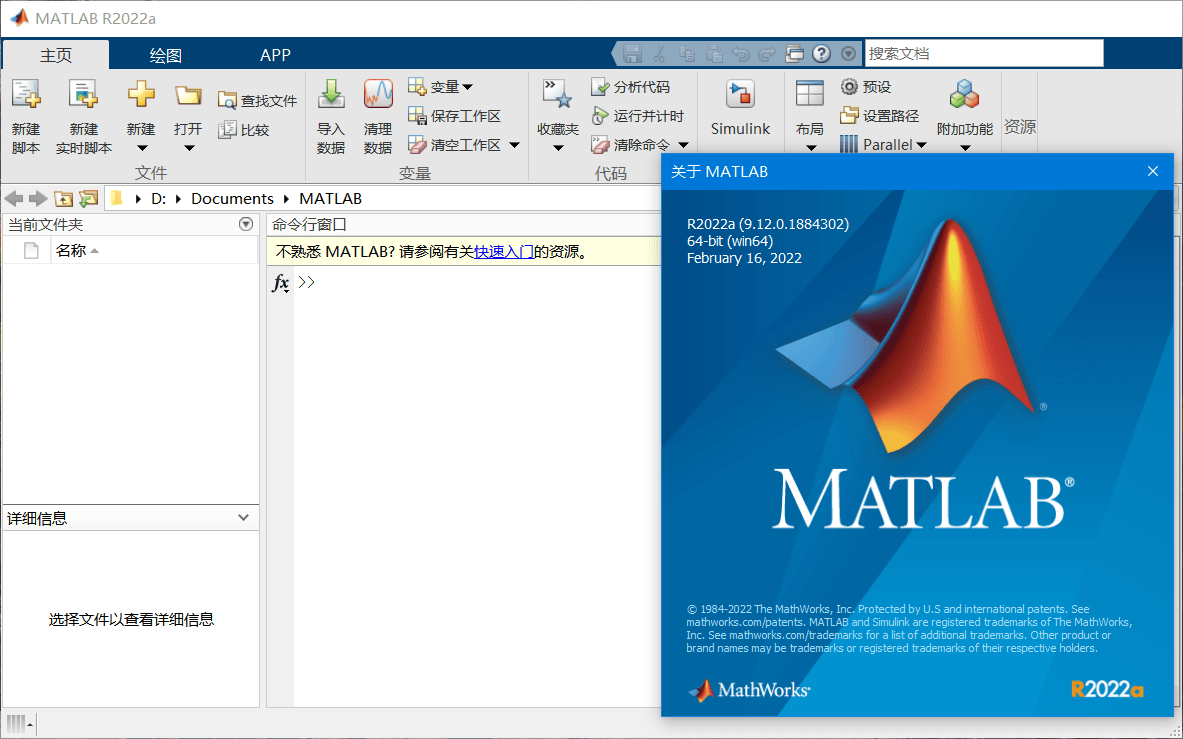This screenshot has width=1183, height=739.
Task: Click the Help question mark icon
Action: pos(822,54)
